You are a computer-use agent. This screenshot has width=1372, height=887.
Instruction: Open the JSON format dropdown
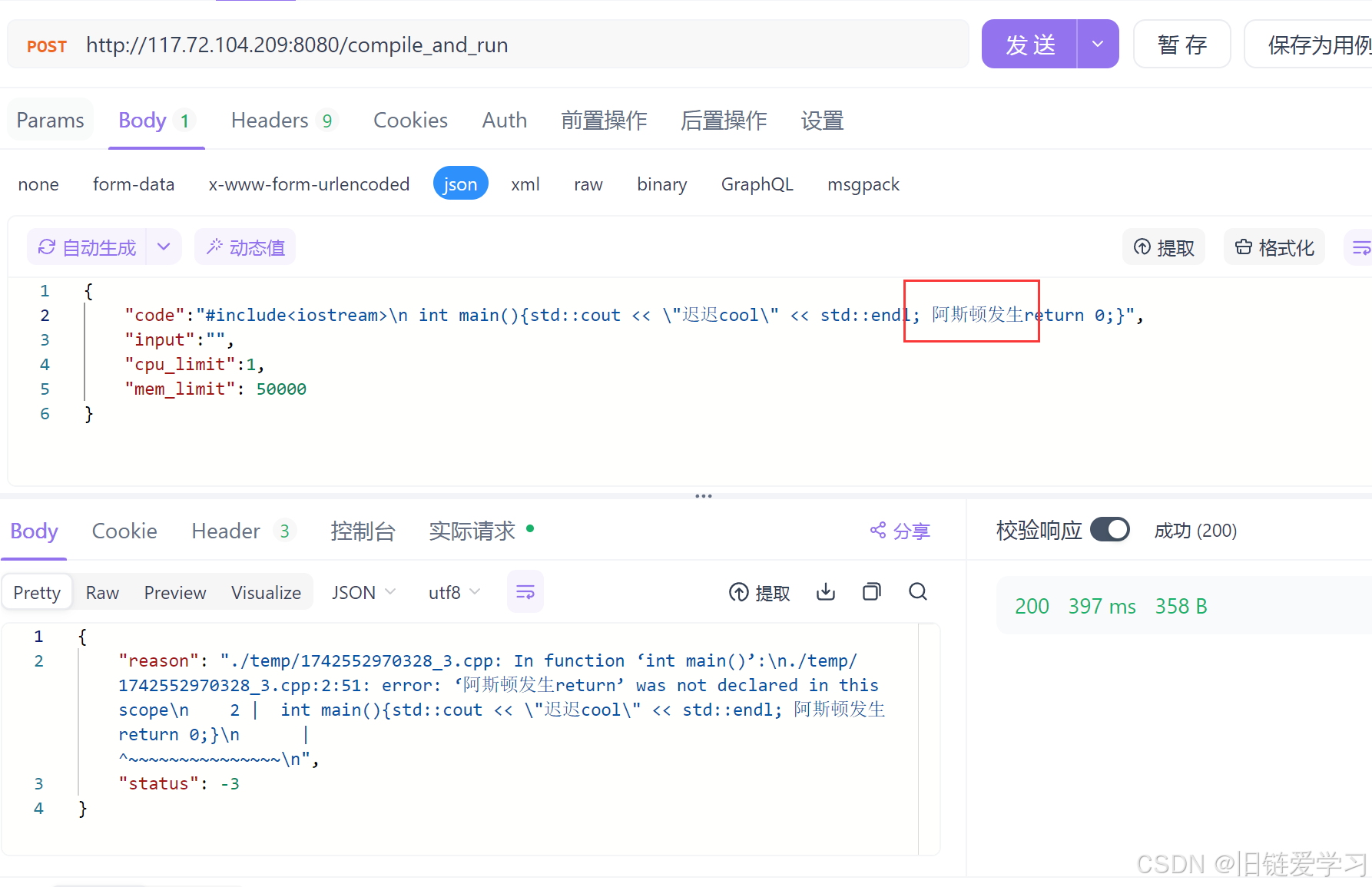tap(363, 592)
